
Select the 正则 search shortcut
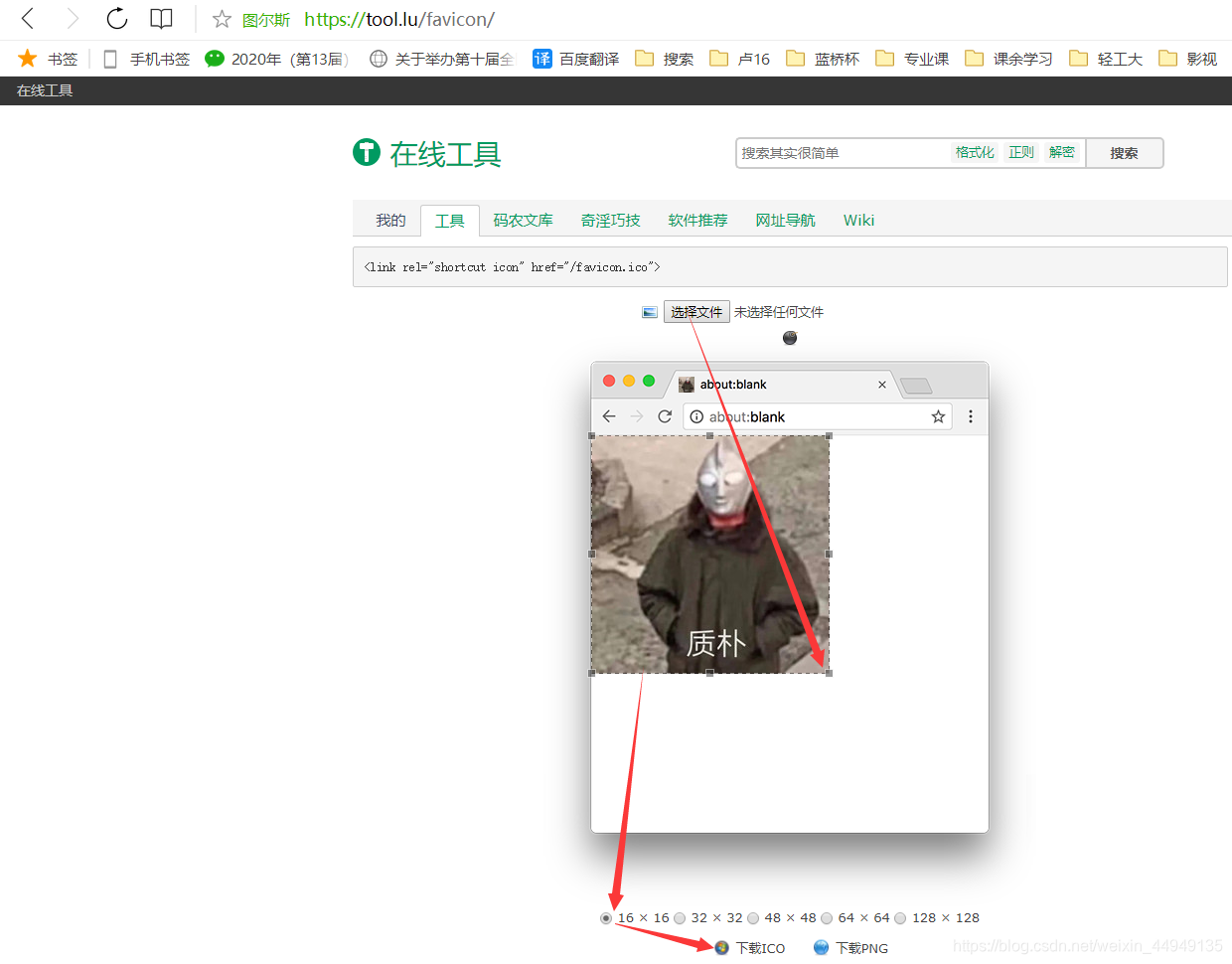pos(1021,152)
